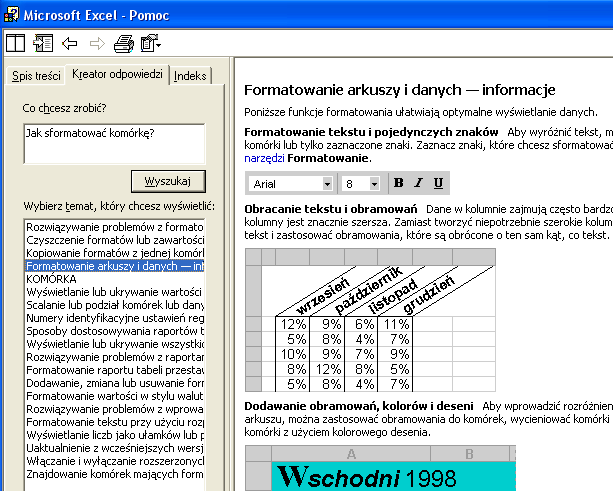Screen dimensions: 613x491
Task: Select topic 'Znajdowanie komórek mających form'
Action: click(x=115, y=474)
